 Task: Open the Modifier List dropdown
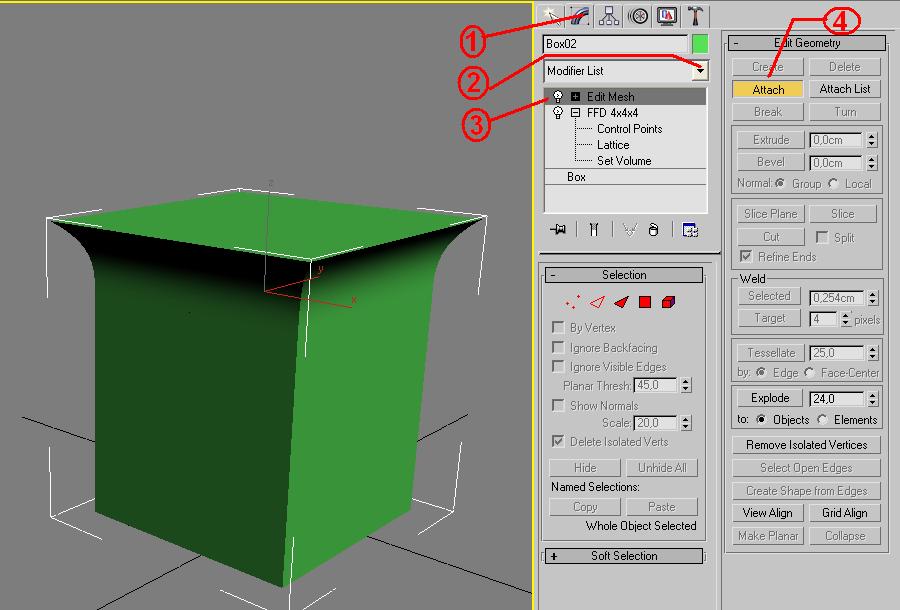[700, 71]
